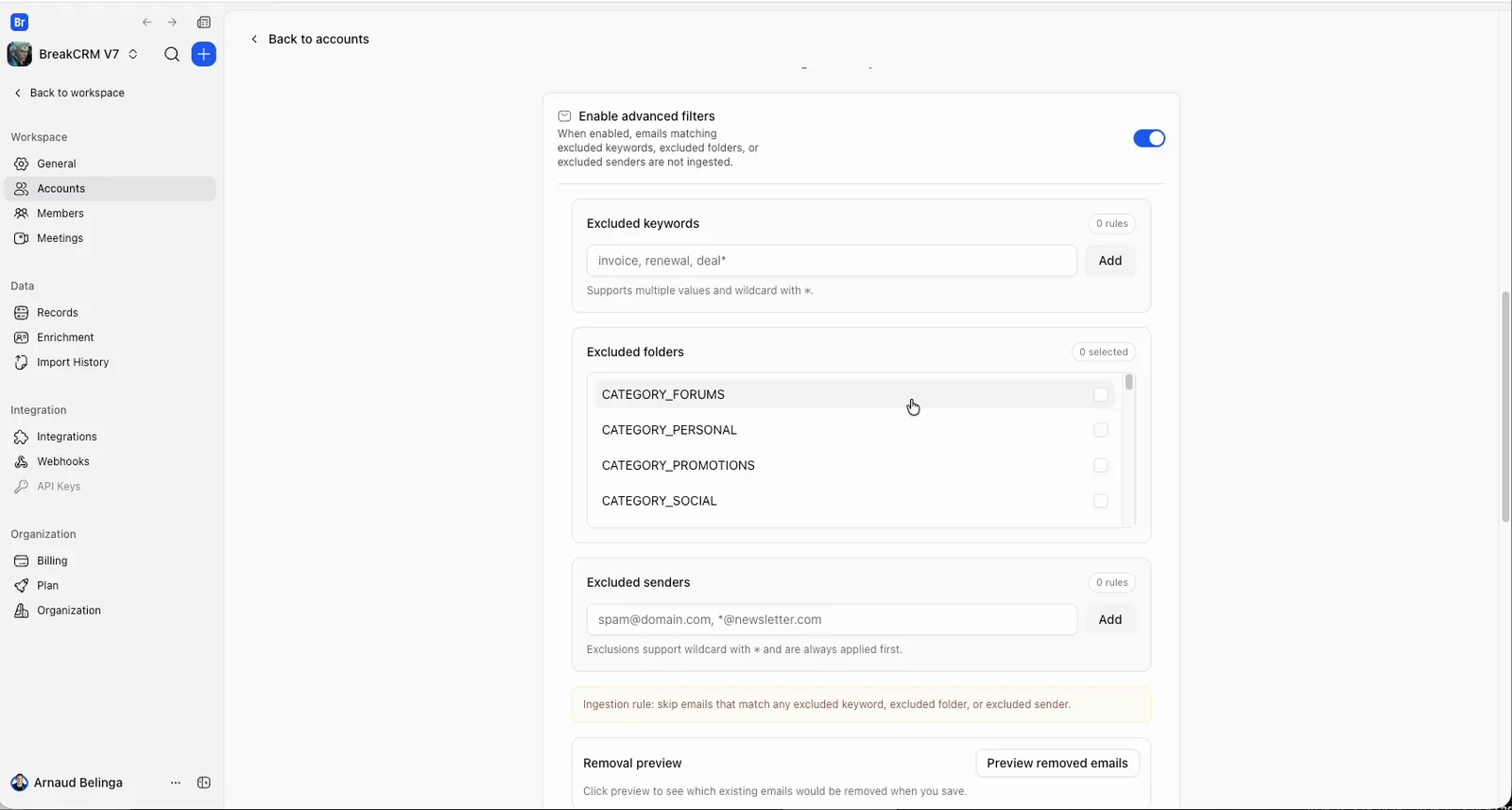Check the CATEGORY_PROMOTIONS folder checkbox
Screen dimensions: 1512x810
coord(1100,465)
